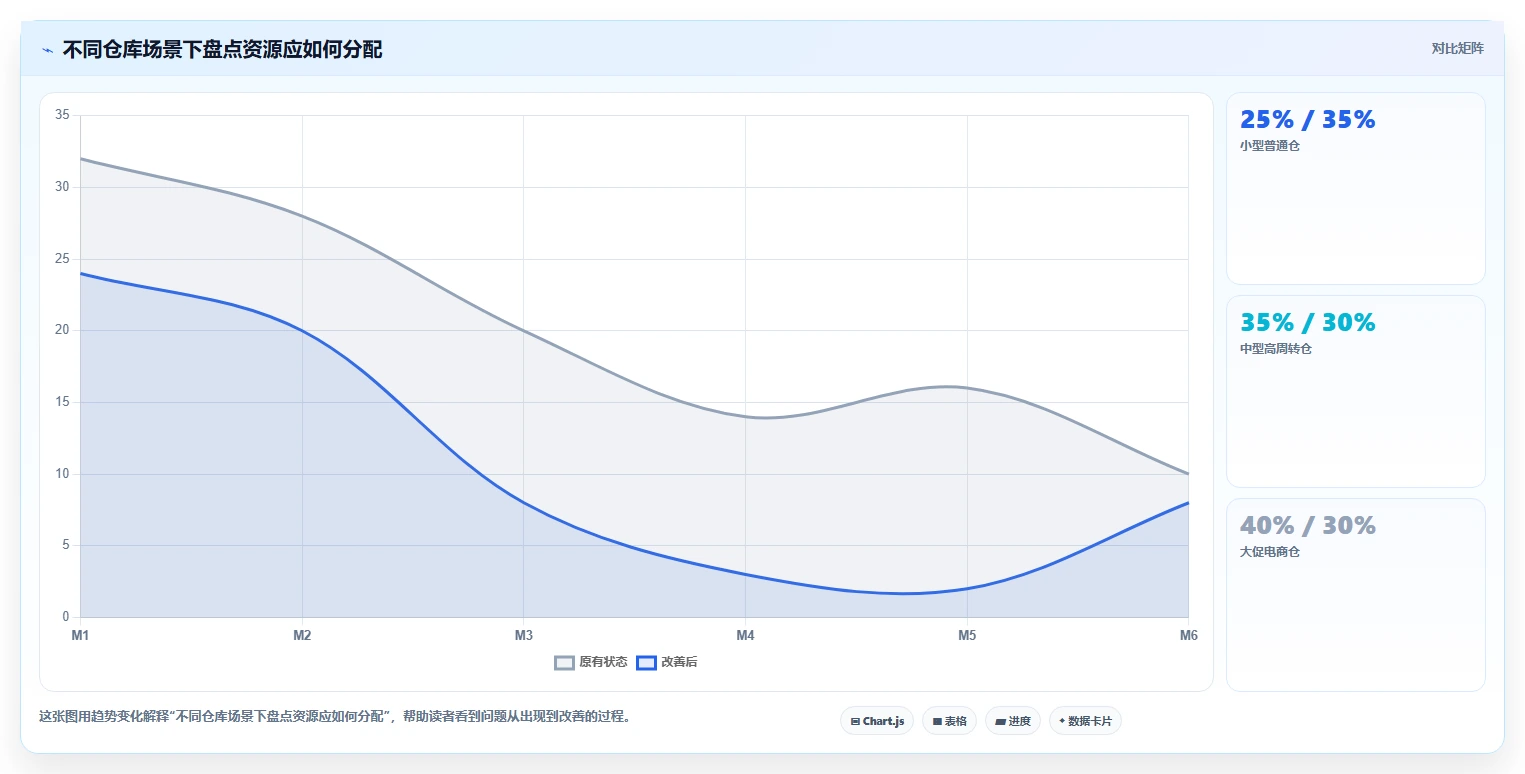This screenshot has width=1525, height=774.
Task: Click the Chart.js tag icon
Action: coord(855,721)
